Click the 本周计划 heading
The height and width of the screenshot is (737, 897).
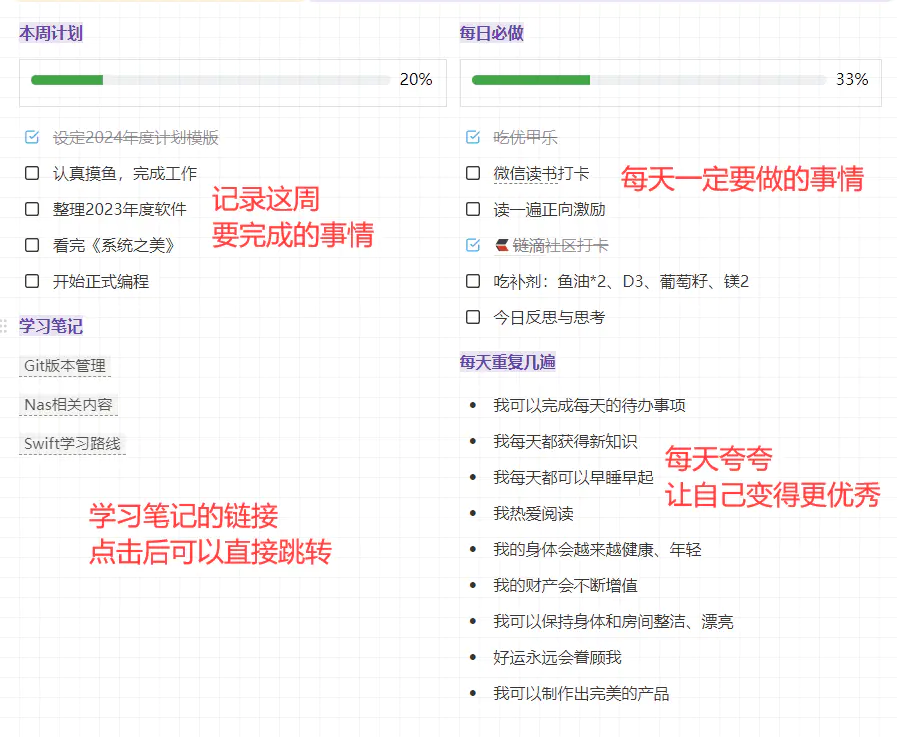click(51, 33)
